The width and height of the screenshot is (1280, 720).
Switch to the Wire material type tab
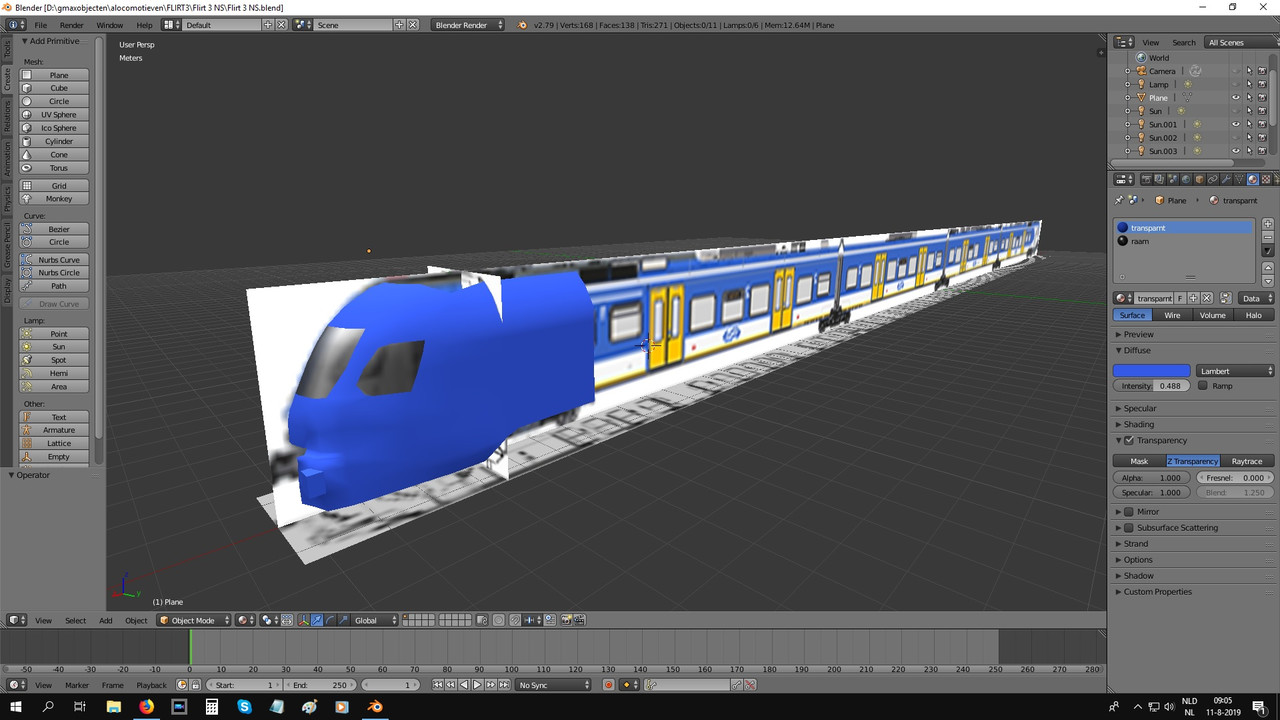pyautogui.click(x=1172, y=315)
